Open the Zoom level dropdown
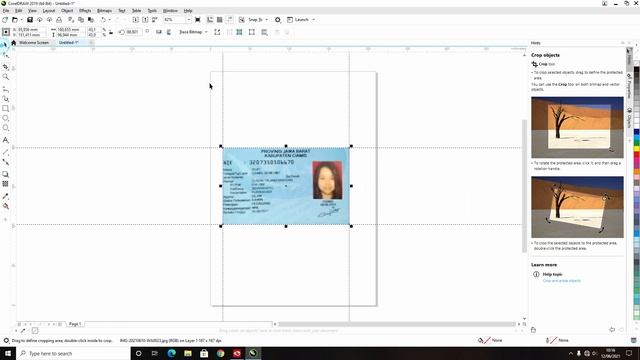640x360 pixels. pyautogui.click(x=188, y=20)
